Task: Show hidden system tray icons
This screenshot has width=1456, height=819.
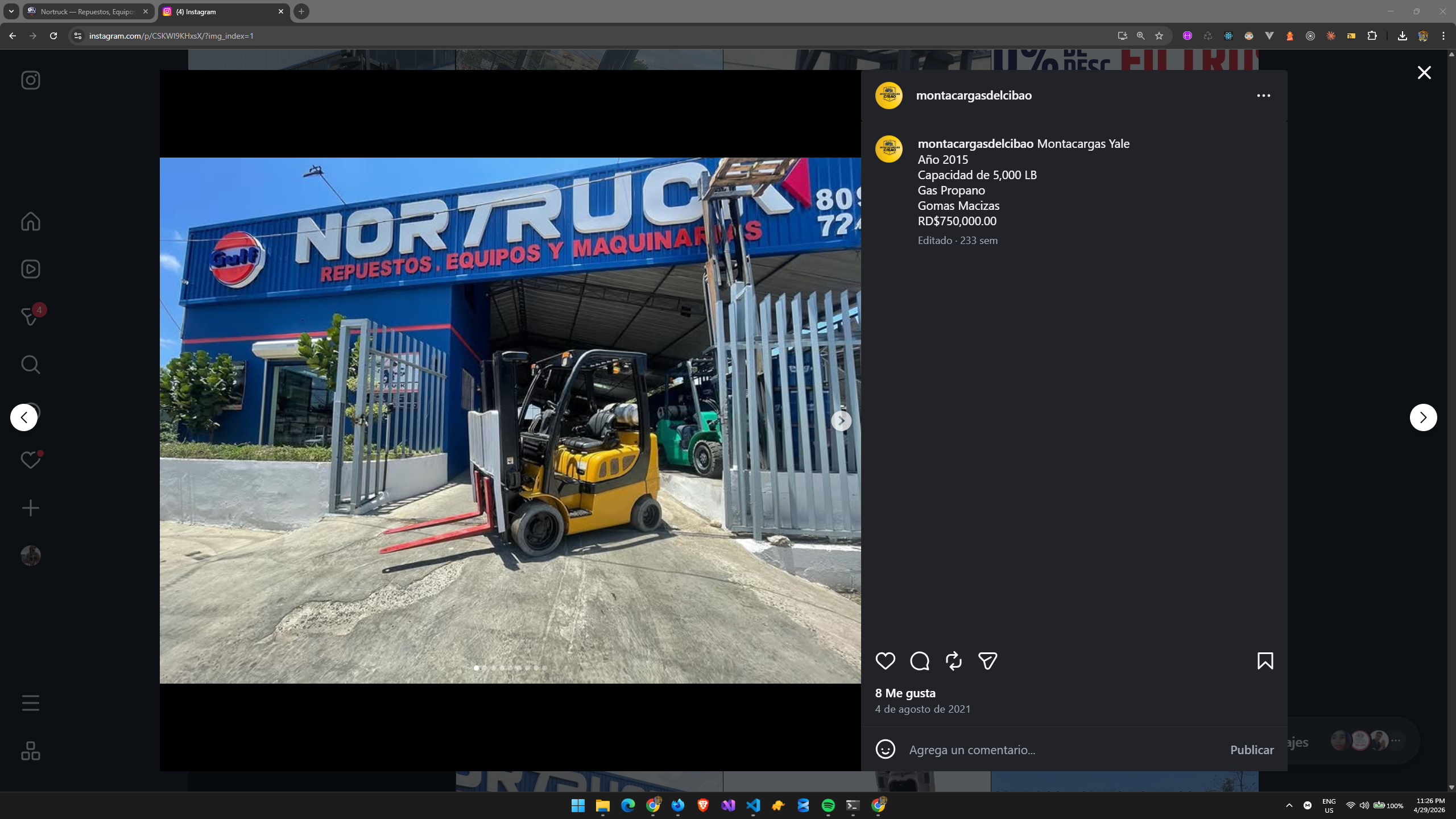Action: tap(1289, 805)
